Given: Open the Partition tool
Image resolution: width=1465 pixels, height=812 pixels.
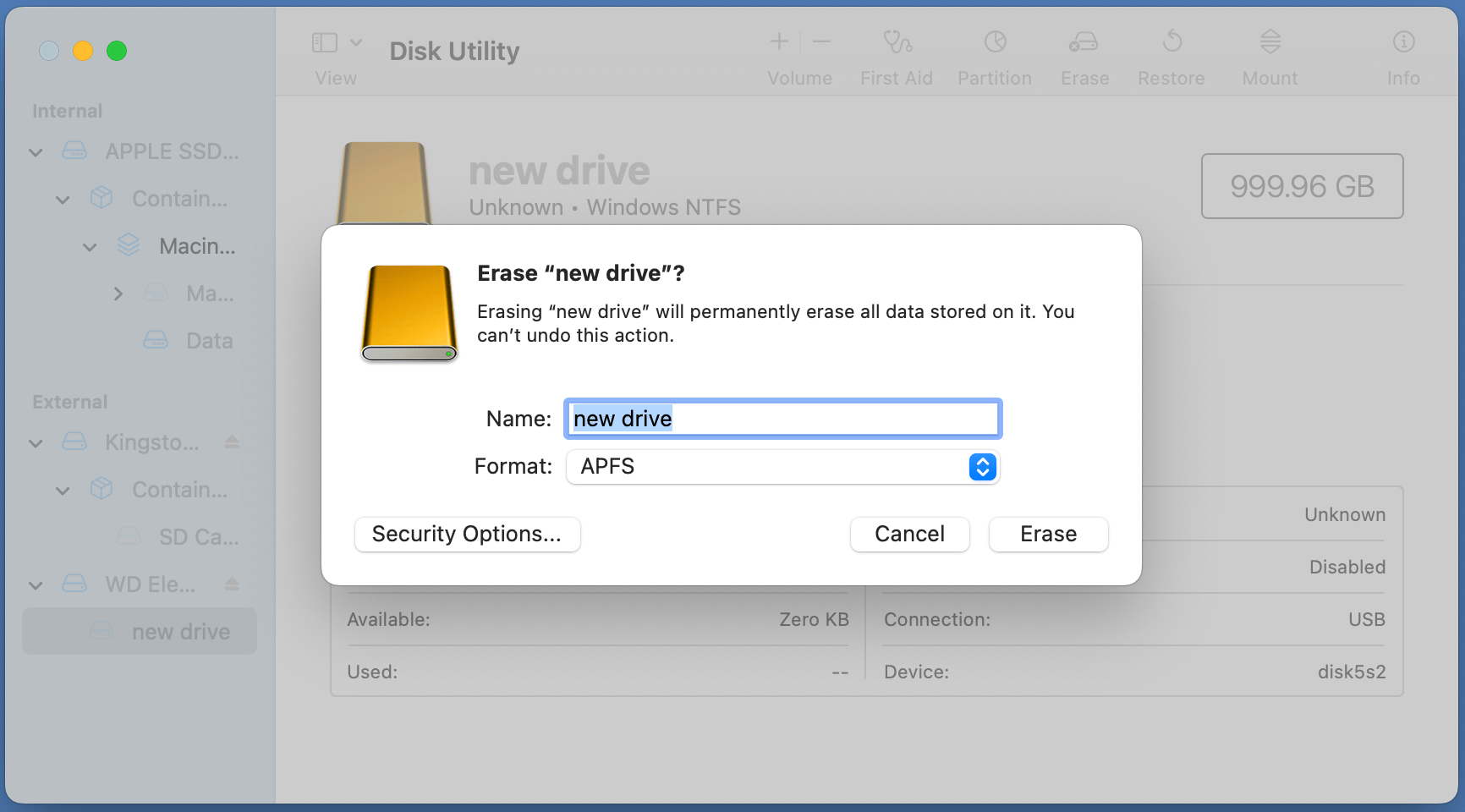Looking at the screenshot, I should pos(994,51).
